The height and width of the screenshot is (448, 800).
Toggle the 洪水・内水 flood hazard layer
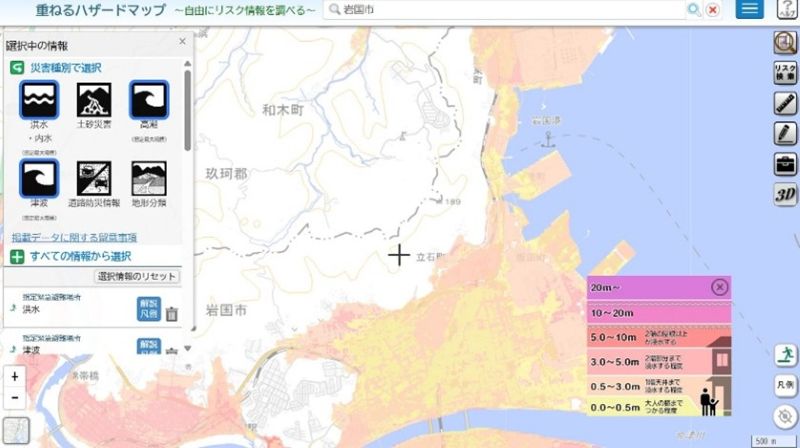pos(39,100)
